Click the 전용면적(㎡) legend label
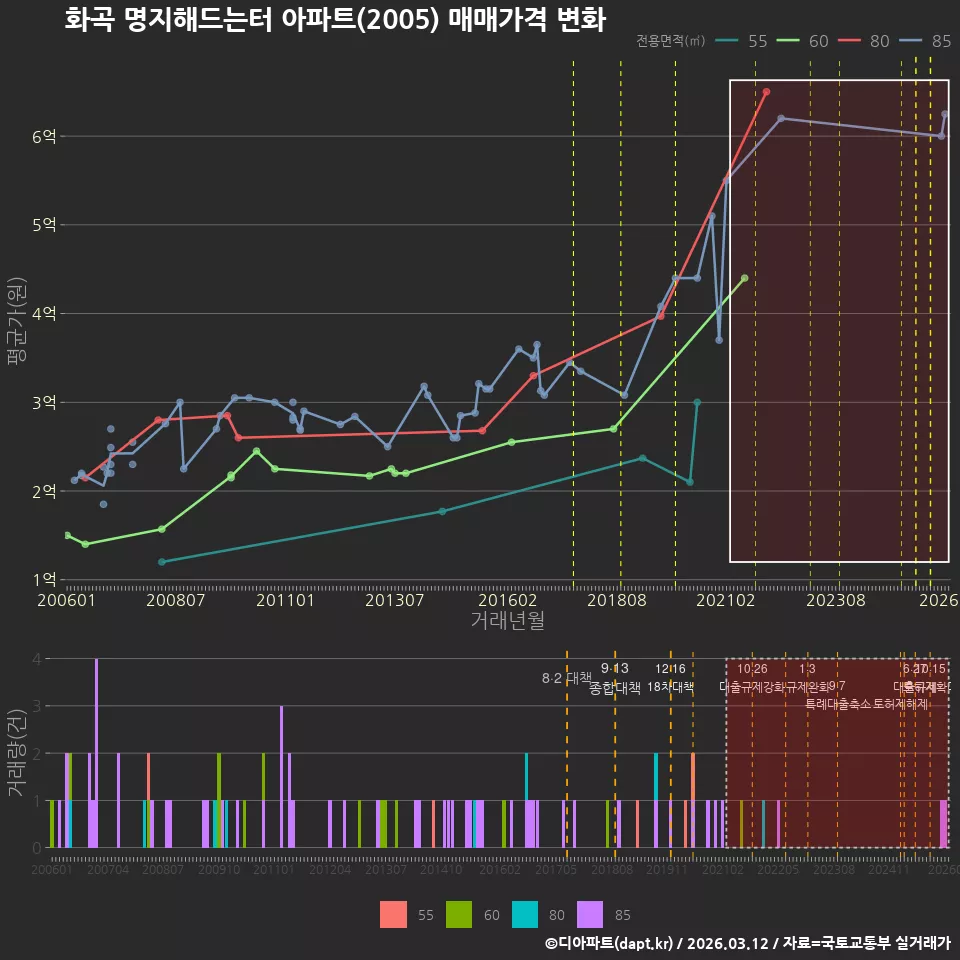This screenshot has height=960, width=960. 670,41
